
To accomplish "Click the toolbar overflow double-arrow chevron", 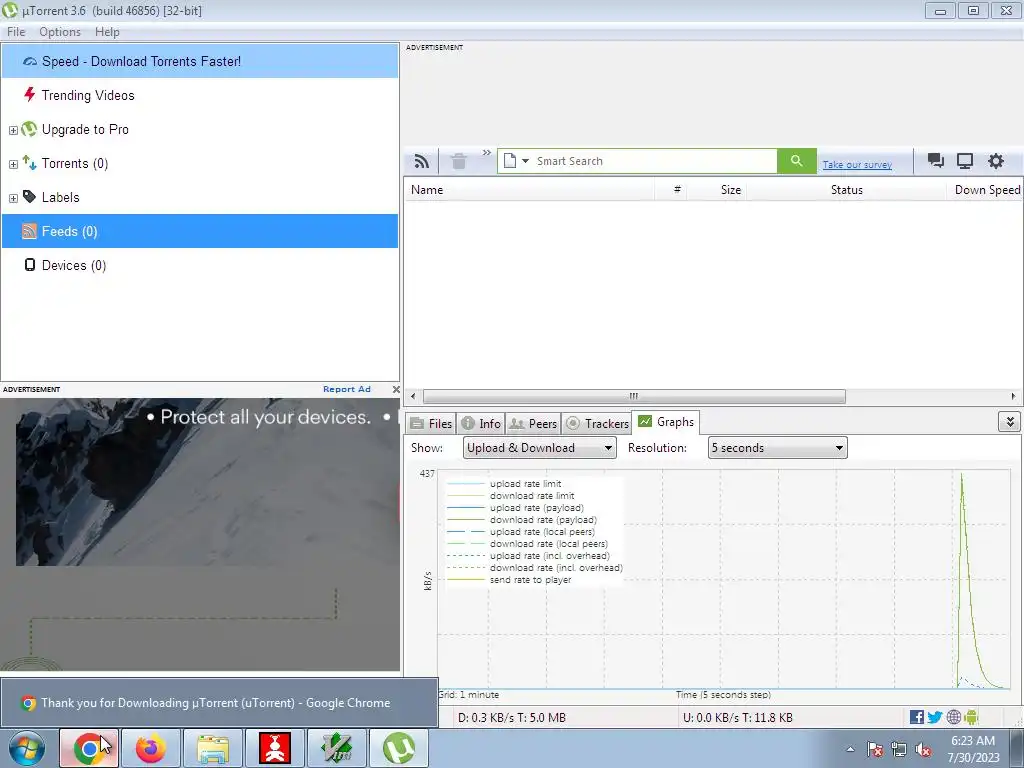I will 487,153.
